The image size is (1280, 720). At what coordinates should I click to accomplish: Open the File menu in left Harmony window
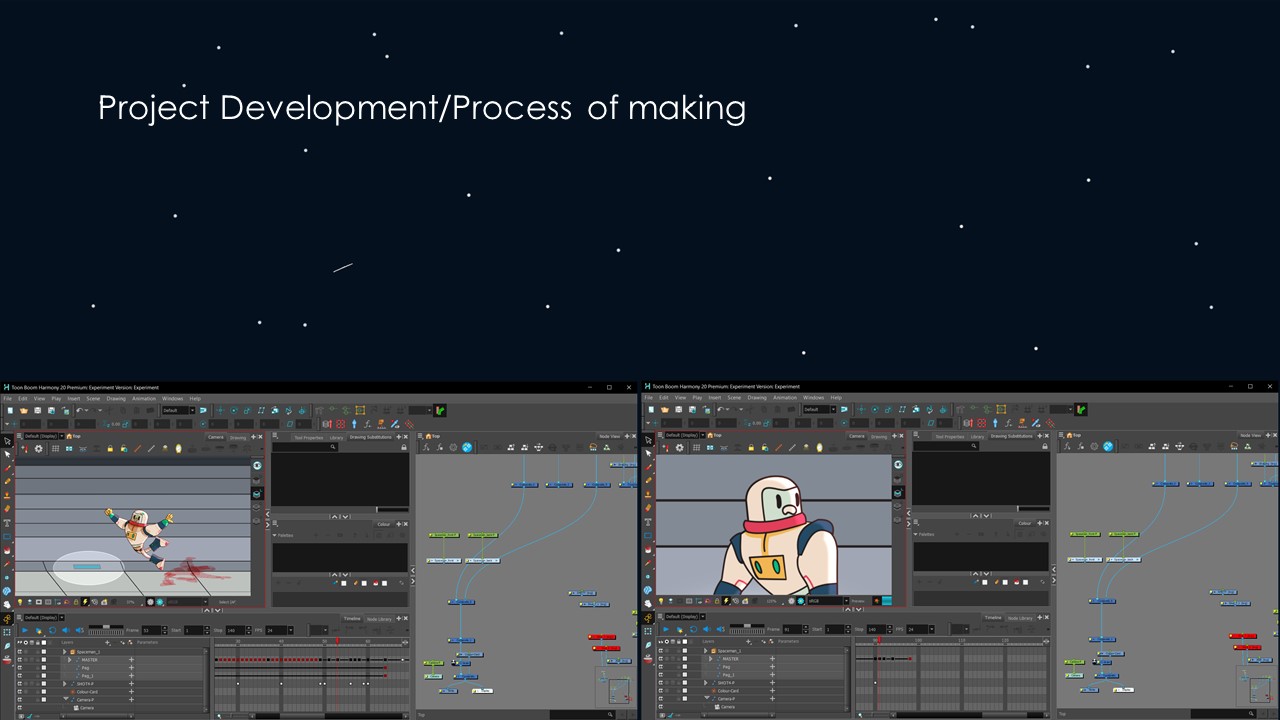(7, 398)
